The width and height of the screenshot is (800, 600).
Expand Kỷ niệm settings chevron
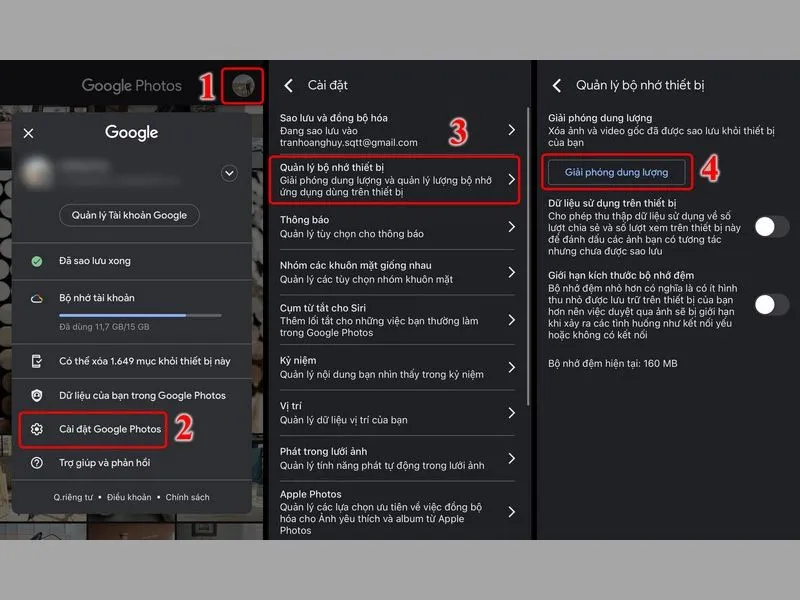tap(511, 367)
